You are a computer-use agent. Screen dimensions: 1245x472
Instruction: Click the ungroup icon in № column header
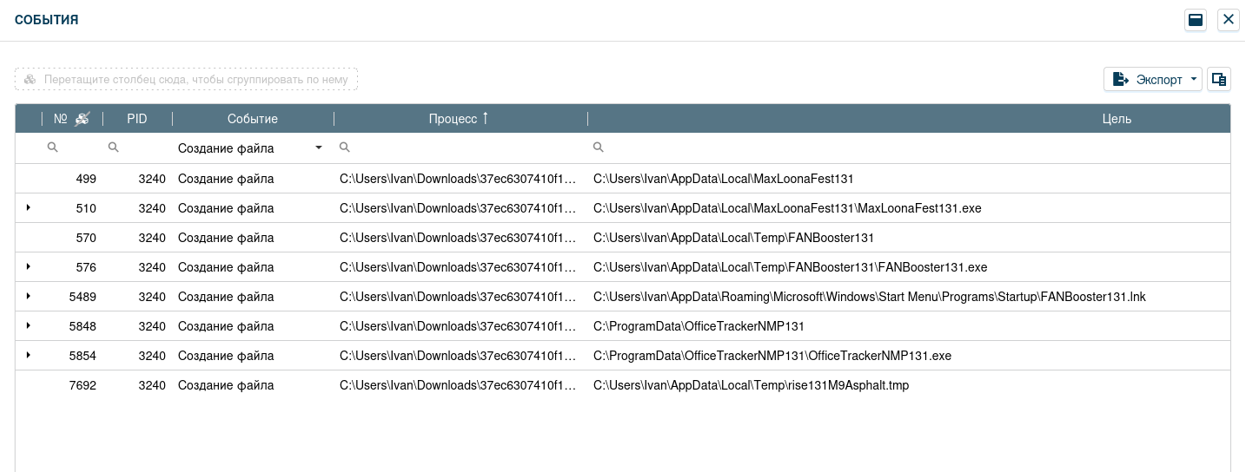pos(82,119)
